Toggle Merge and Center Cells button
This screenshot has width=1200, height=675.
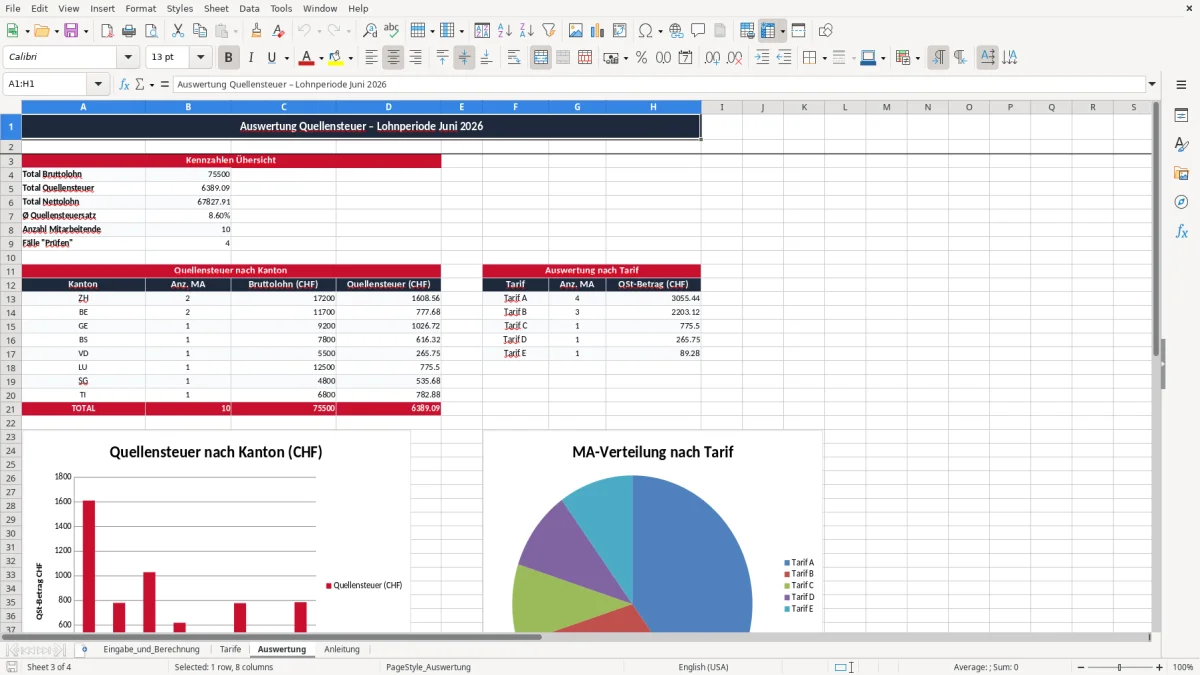pyautogui.click(x=541, y=58)
